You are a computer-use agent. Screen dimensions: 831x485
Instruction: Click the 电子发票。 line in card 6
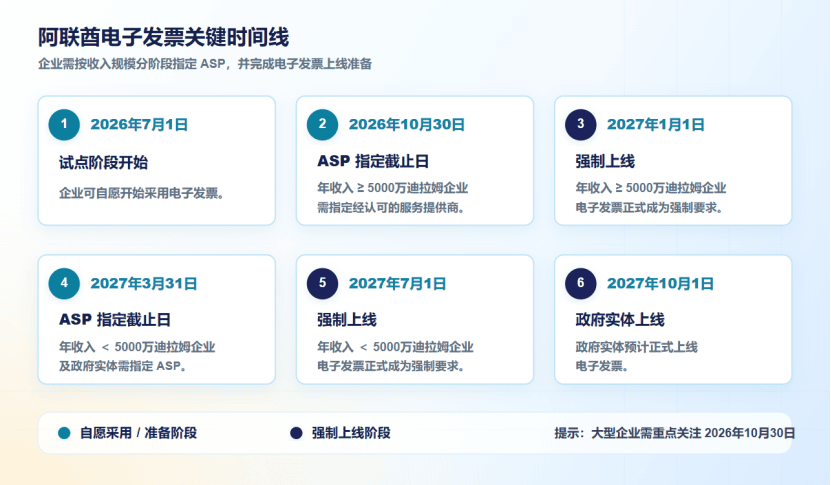pos(602,366)
